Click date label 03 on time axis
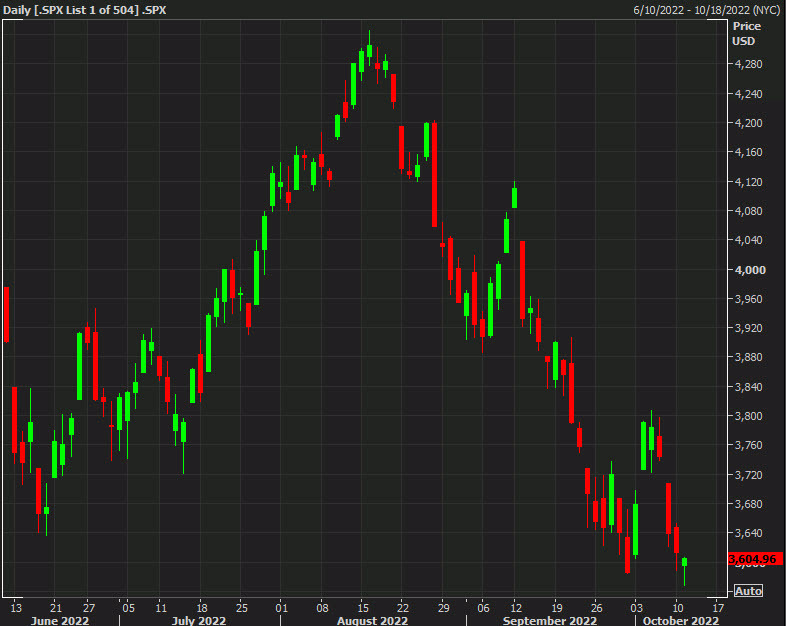Image resolution: width=786 pixels, height=626 pixels. click(636, 608)
